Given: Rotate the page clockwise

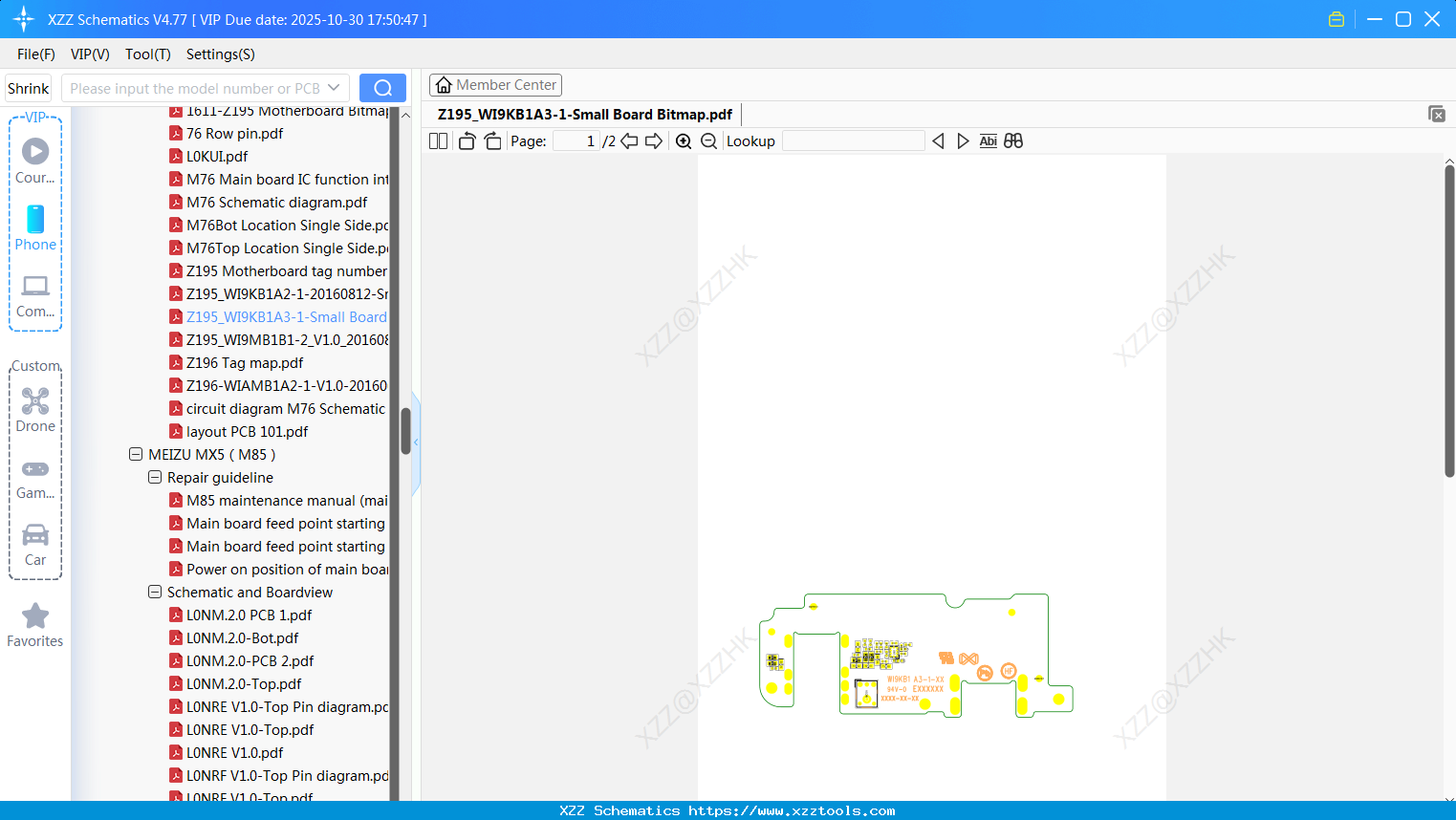Looking at the screenshot, I should click(x=492, y=141).
